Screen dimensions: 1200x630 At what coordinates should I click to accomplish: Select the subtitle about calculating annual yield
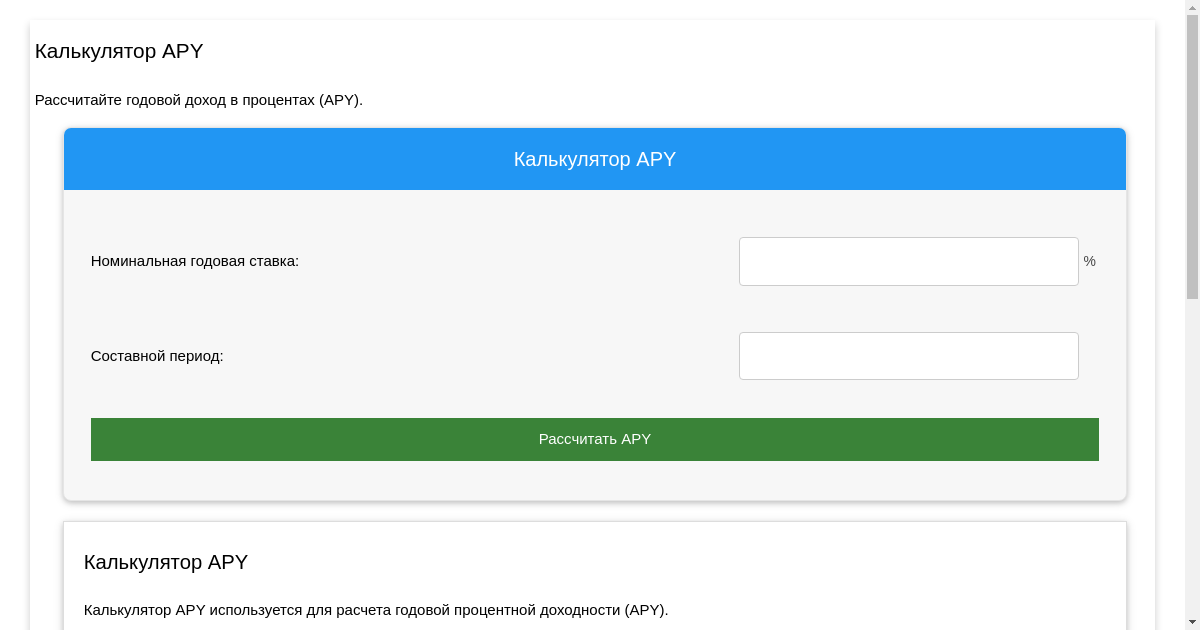click(x=199, y=99)
